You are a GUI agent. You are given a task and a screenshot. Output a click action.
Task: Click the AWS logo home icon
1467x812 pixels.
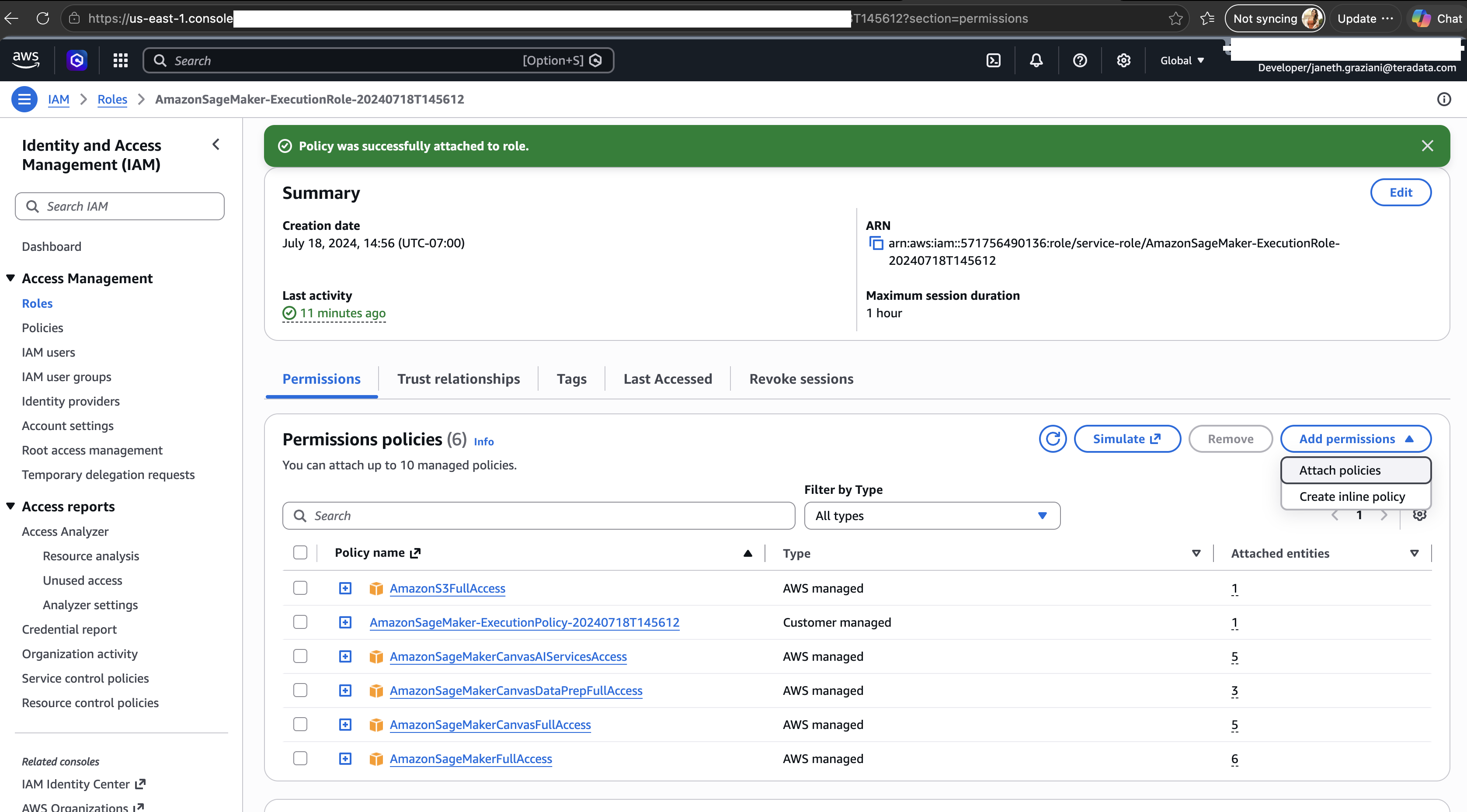[26, 60]
